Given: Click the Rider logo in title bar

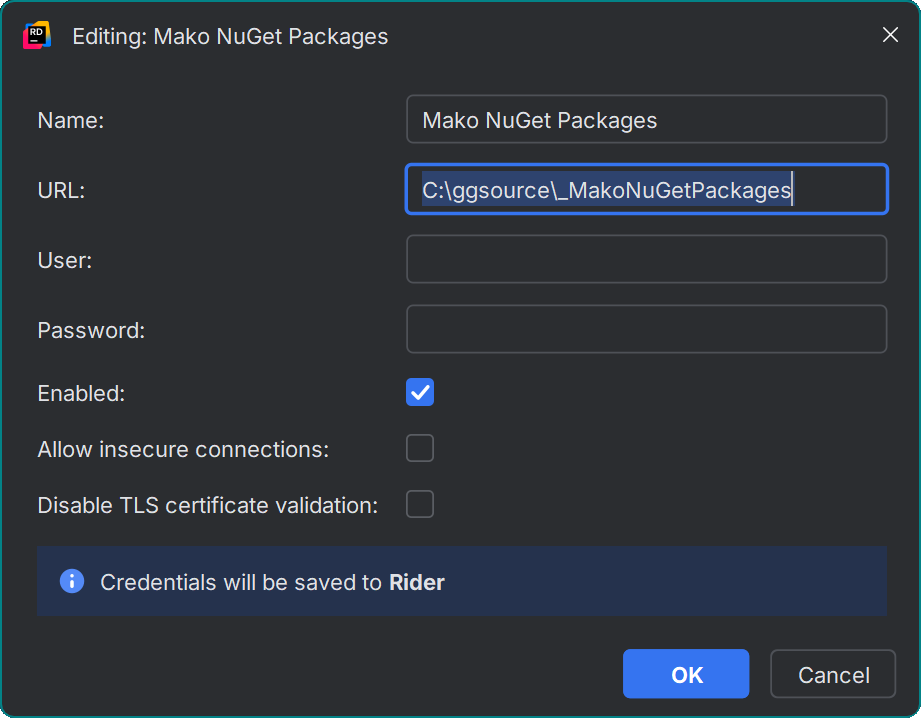Looking at the screenshot, I should tap(37, 36).
